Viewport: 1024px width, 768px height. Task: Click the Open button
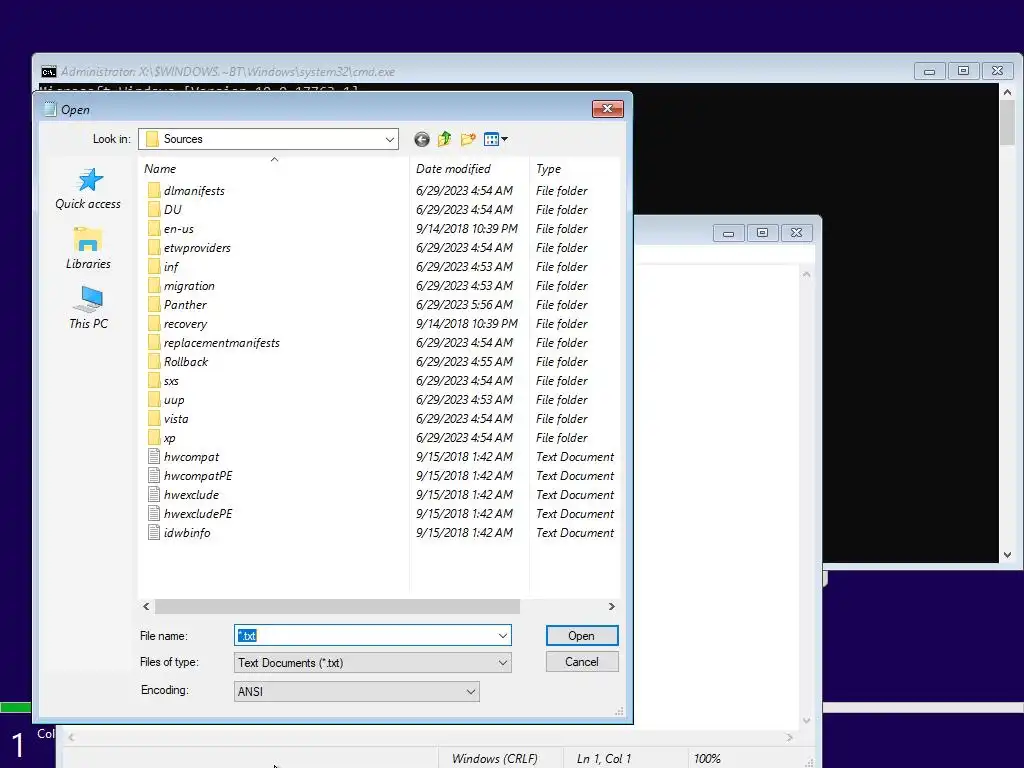click(x=582, y=635)
